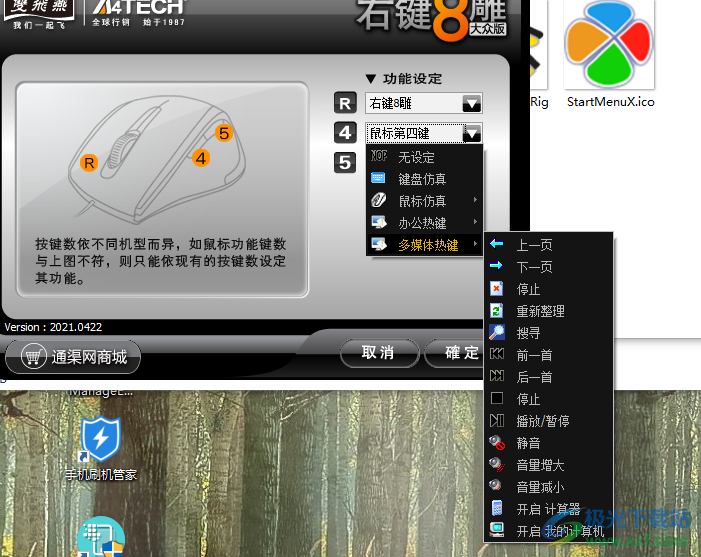Click orange 5 marker on mouse diagram

tap(224, 133)
